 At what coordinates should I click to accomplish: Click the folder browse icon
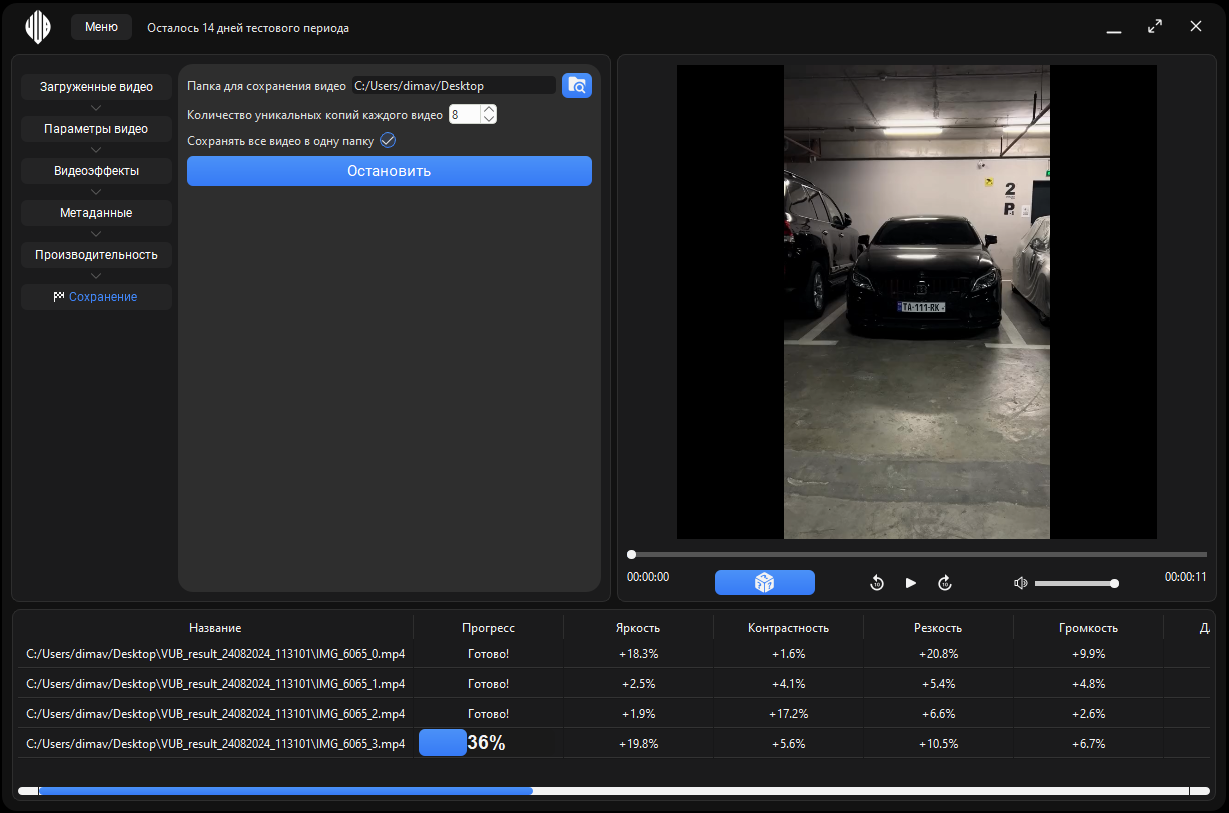[577, 86]
